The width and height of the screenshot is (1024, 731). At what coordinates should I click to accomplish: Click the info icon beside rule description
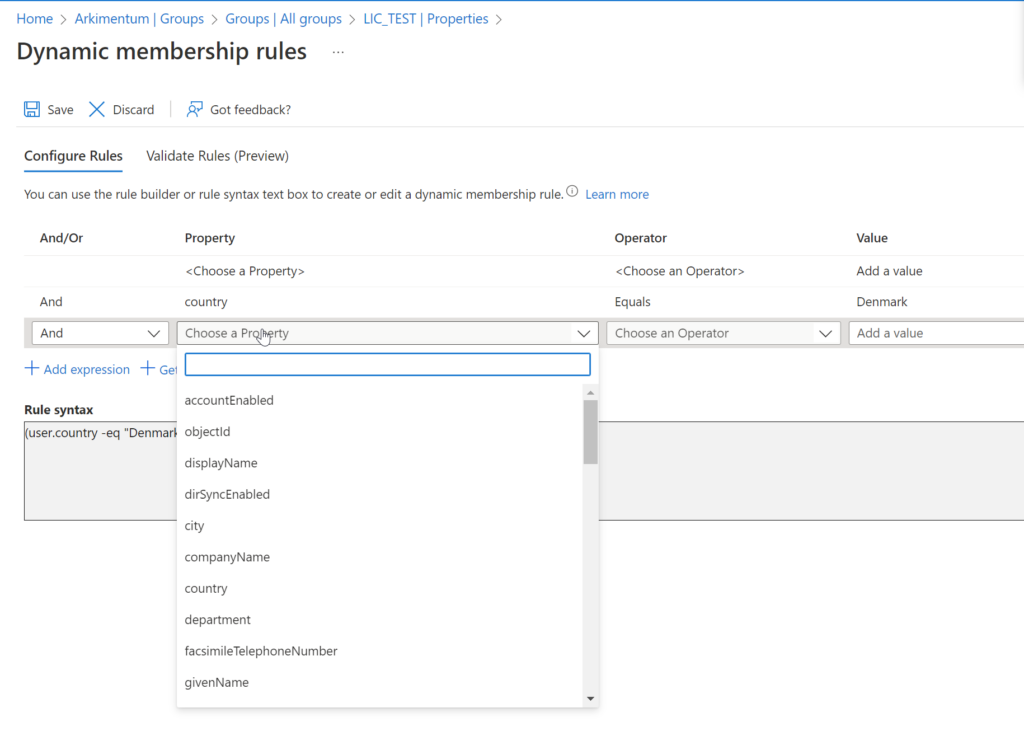pos(572,191)
